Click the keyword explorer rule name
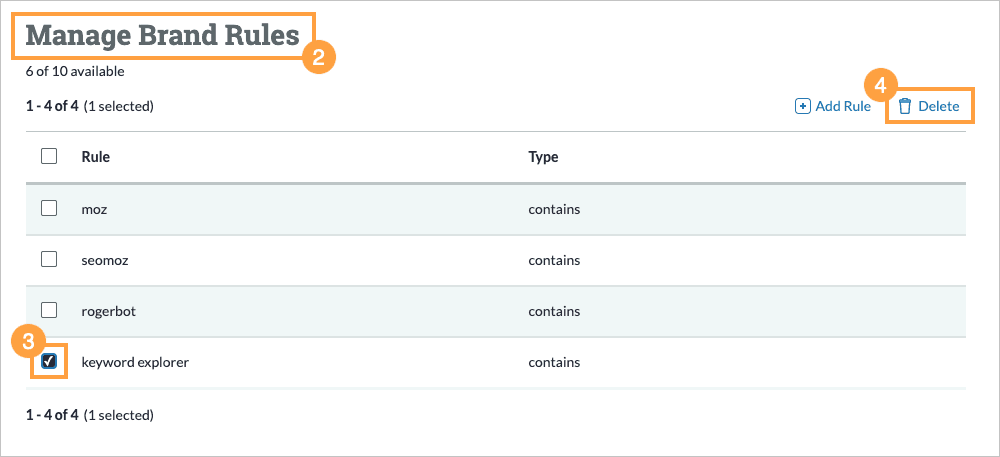 click(135, 362)
